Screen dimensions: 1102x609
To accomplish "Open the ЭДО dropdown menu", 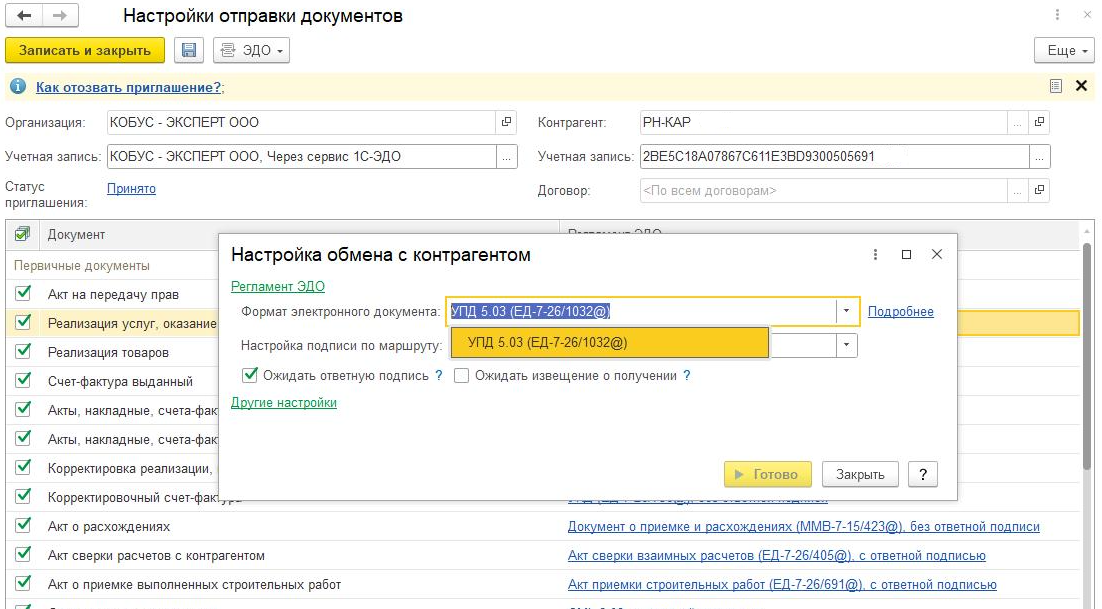I will [x=251, y=51].
